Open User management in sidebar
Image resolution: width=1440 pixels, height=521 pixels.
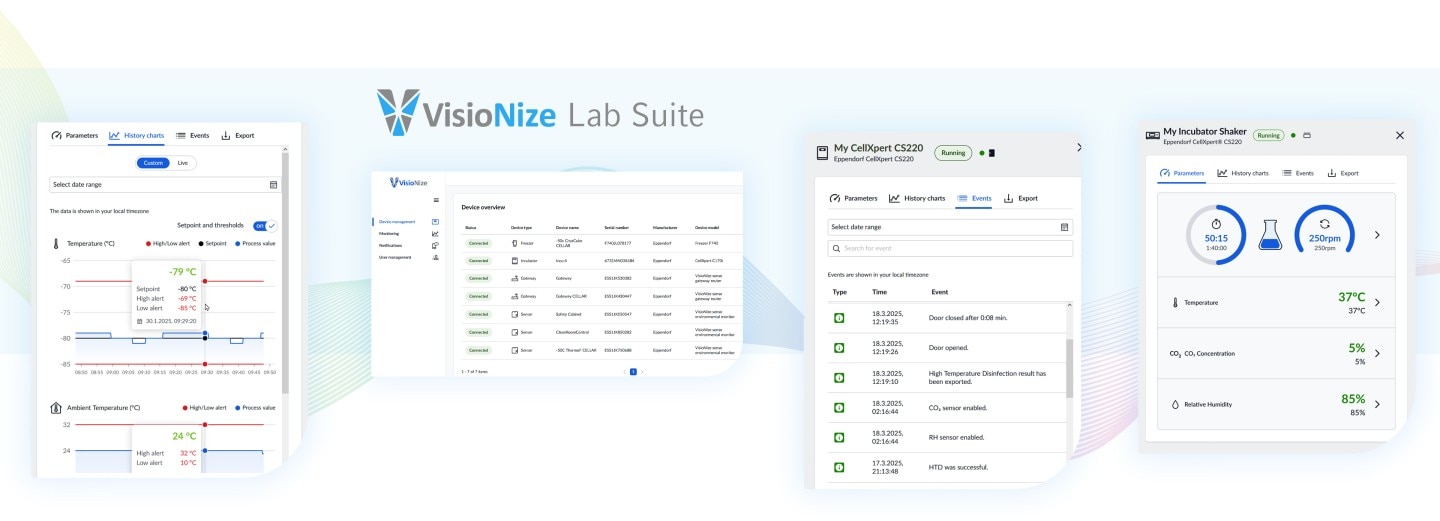395,257
